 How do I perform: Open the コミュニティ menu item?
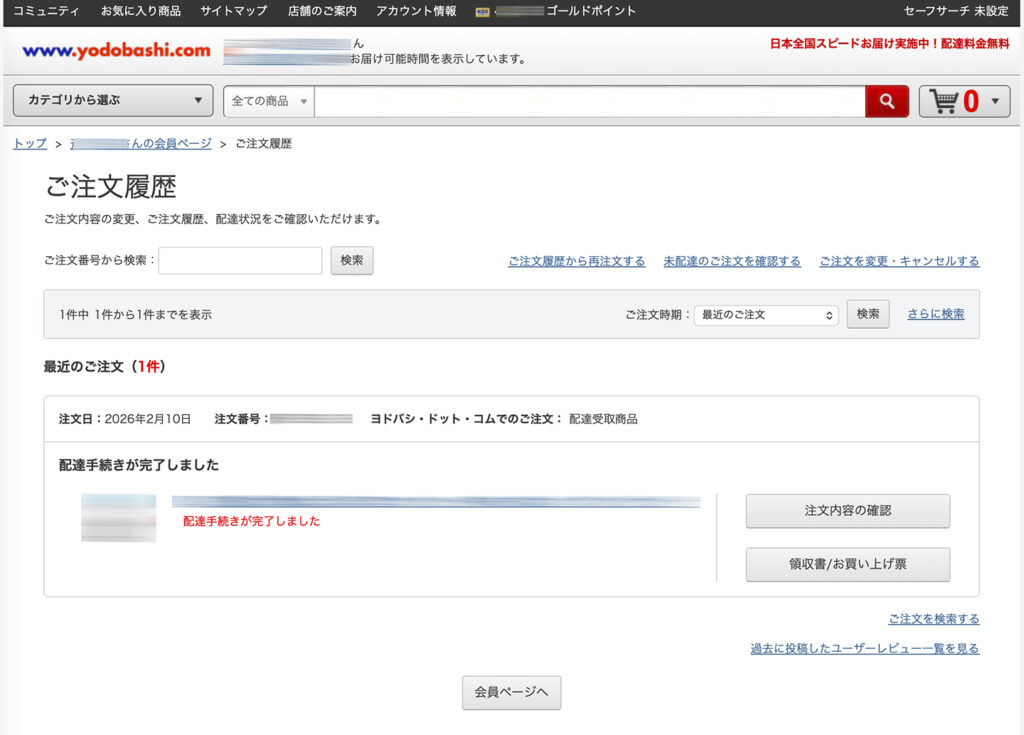coord(47,11)
